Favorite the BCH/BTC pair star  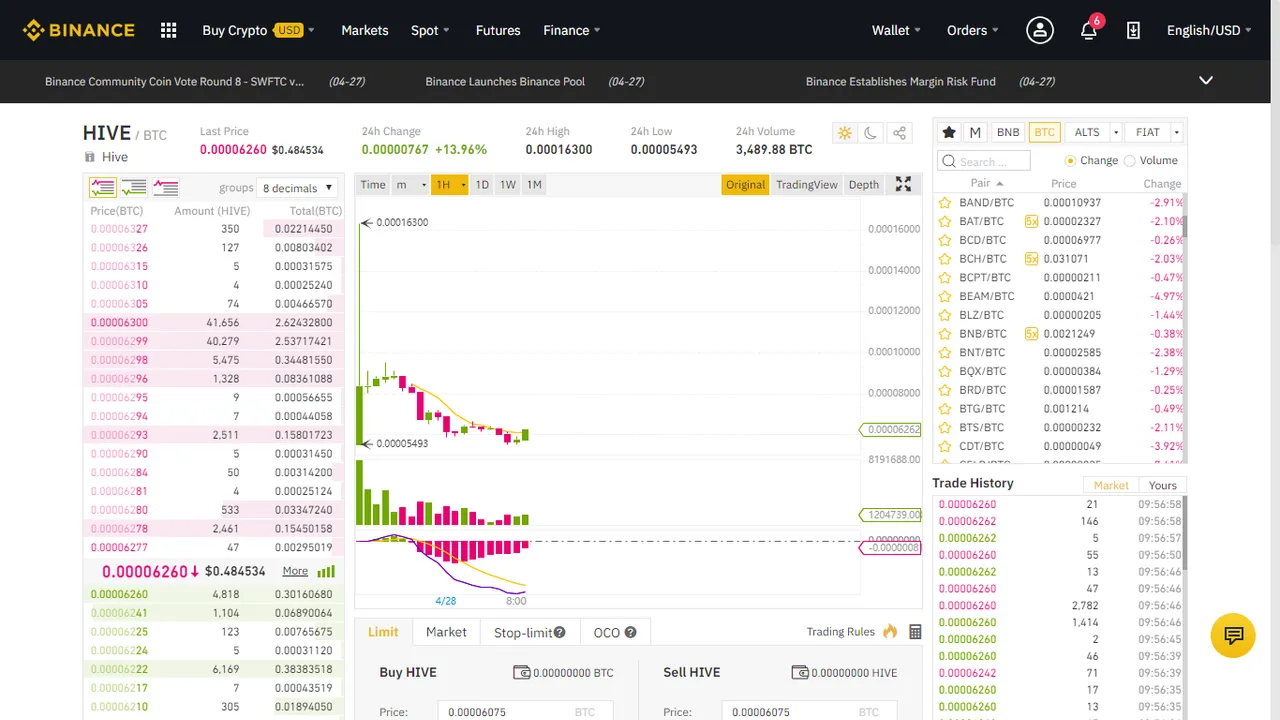[x=944, y=259]
